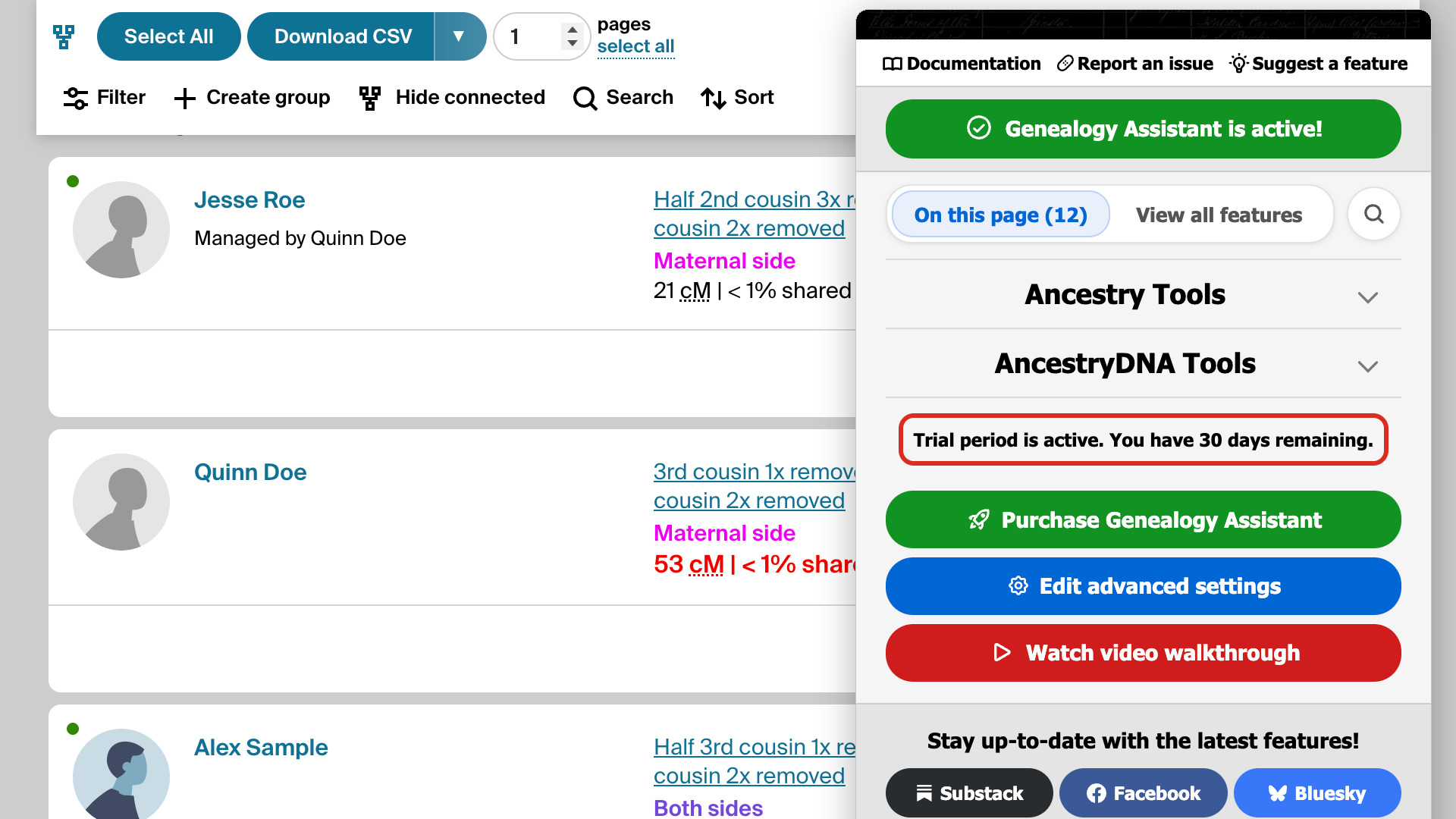
Task: Open the Jesse Roe match name link
Action: coord(249,199)
